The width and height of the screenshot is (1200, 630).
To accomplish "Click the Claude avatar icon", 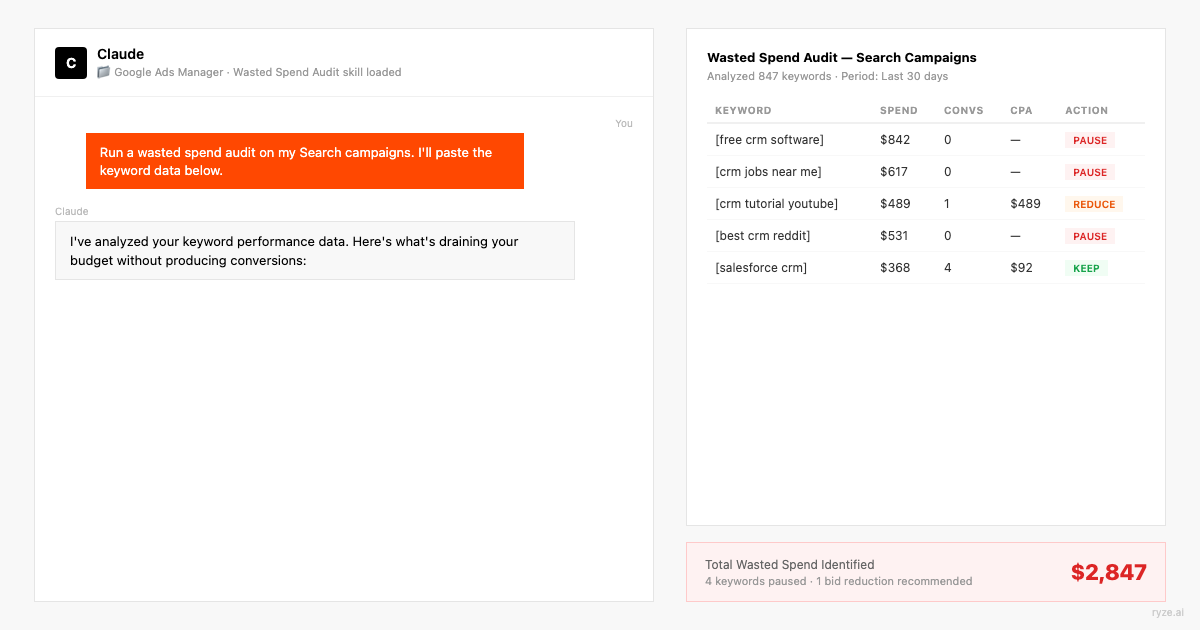I will pos(70,62).
